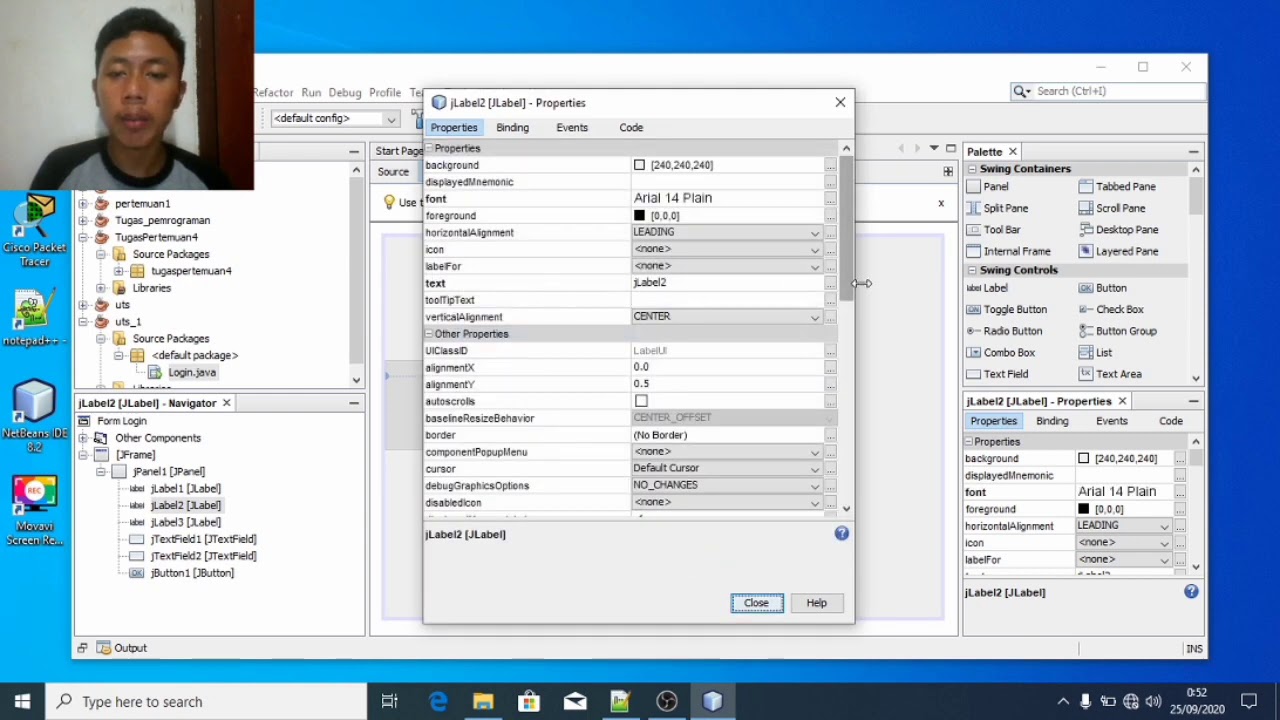This screenshot has height=720, width=1280.
Task: Switch to Code tab in dialog
Action: tap(631, 128)
